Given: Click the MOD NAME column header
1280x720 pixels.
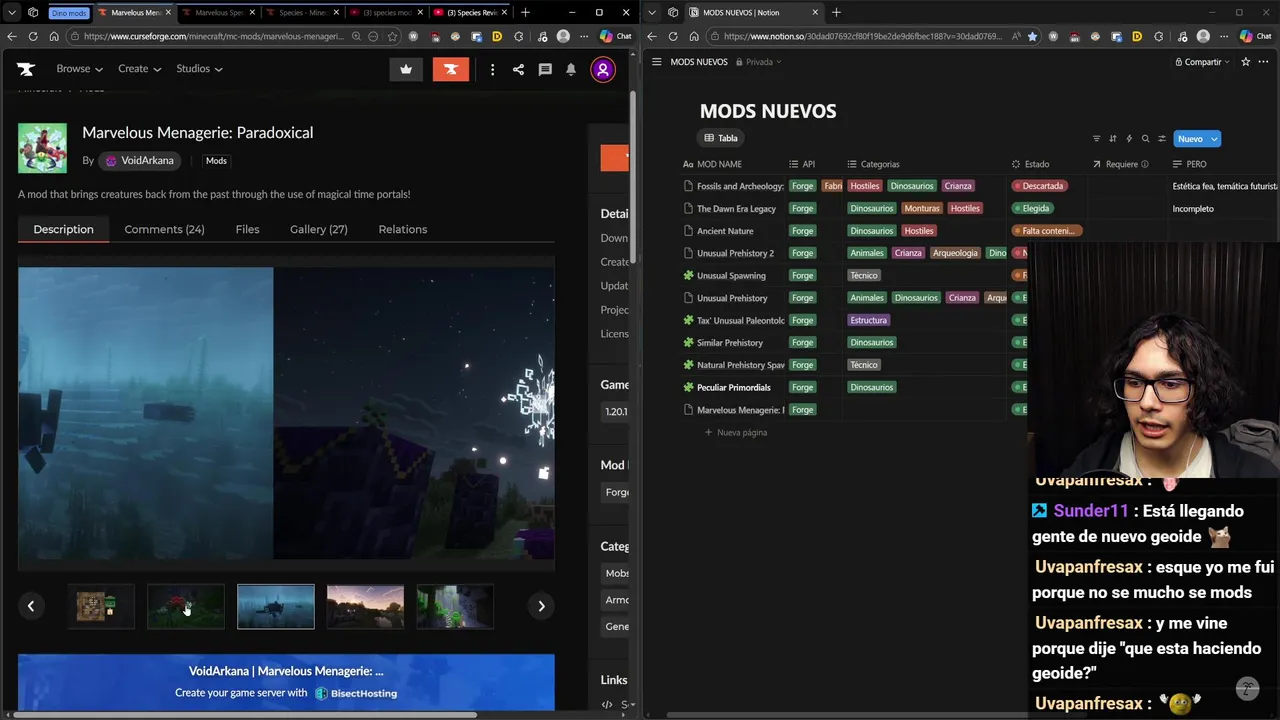Looking at the screenshot, I should click(713, 164).
